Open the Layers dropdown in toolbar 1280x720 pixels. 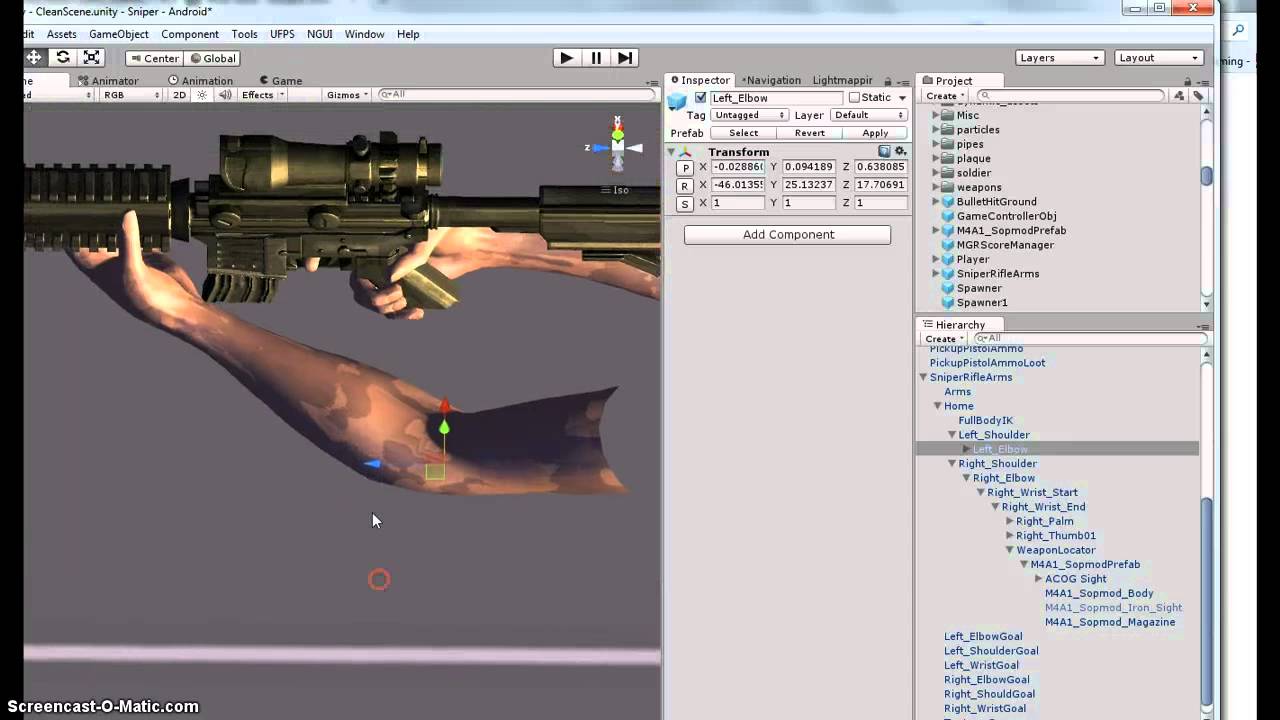(1060, 58)
